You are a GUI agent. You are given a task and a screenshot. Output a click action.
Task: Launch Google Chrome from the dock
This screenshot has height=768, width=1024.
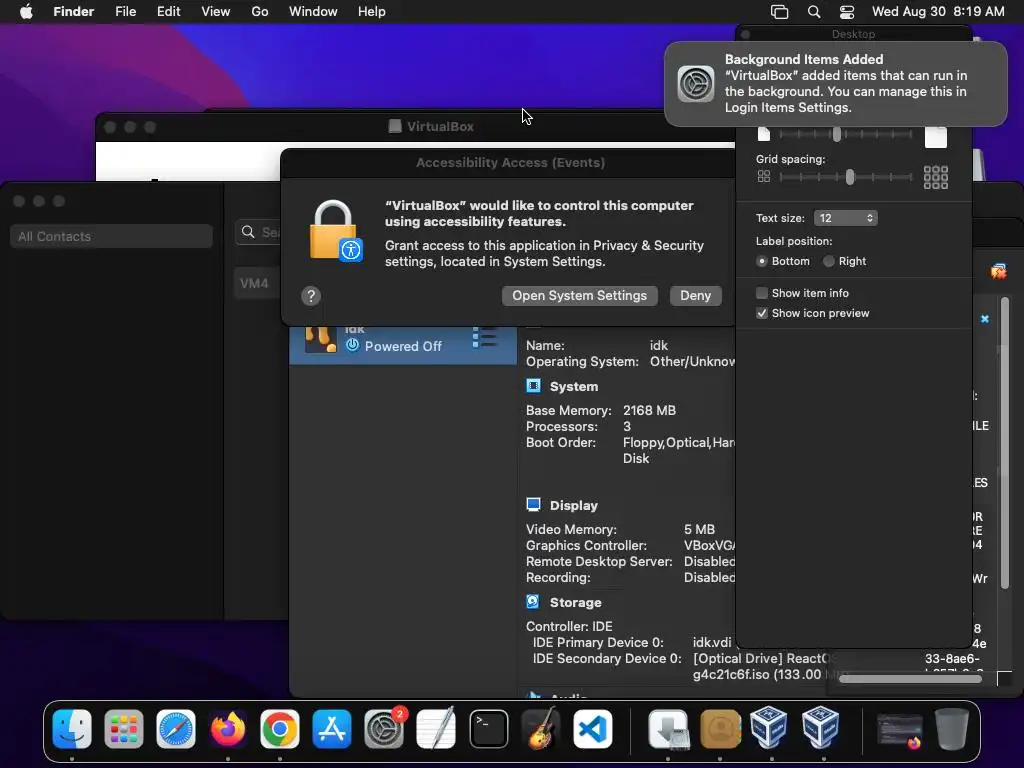click(x=280, y=729)
